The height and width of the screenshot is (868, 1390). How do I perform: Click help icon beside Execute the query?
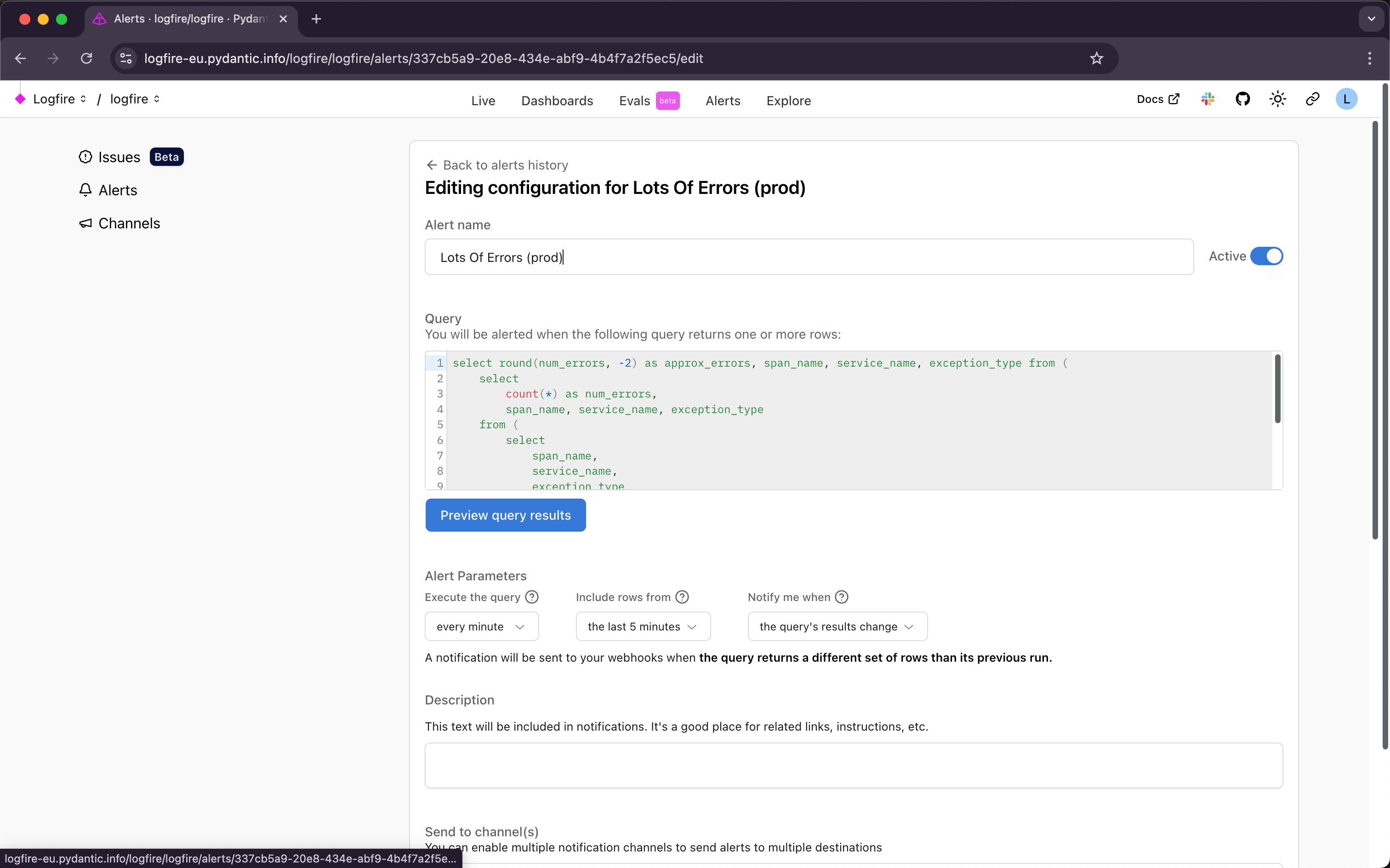(x=532, y=597)
